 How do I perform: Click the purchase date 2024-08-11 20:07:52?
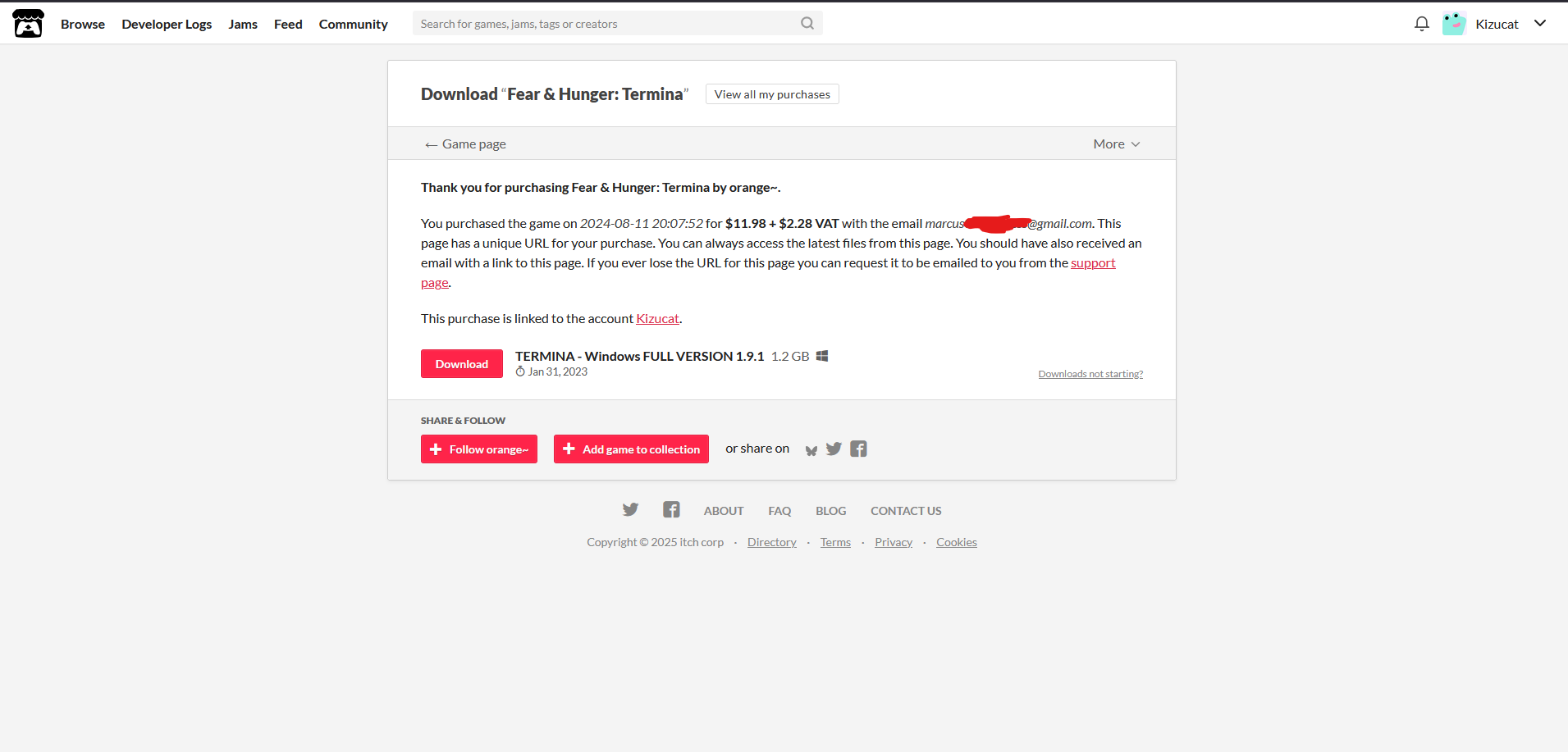click(x=642, y=224)
